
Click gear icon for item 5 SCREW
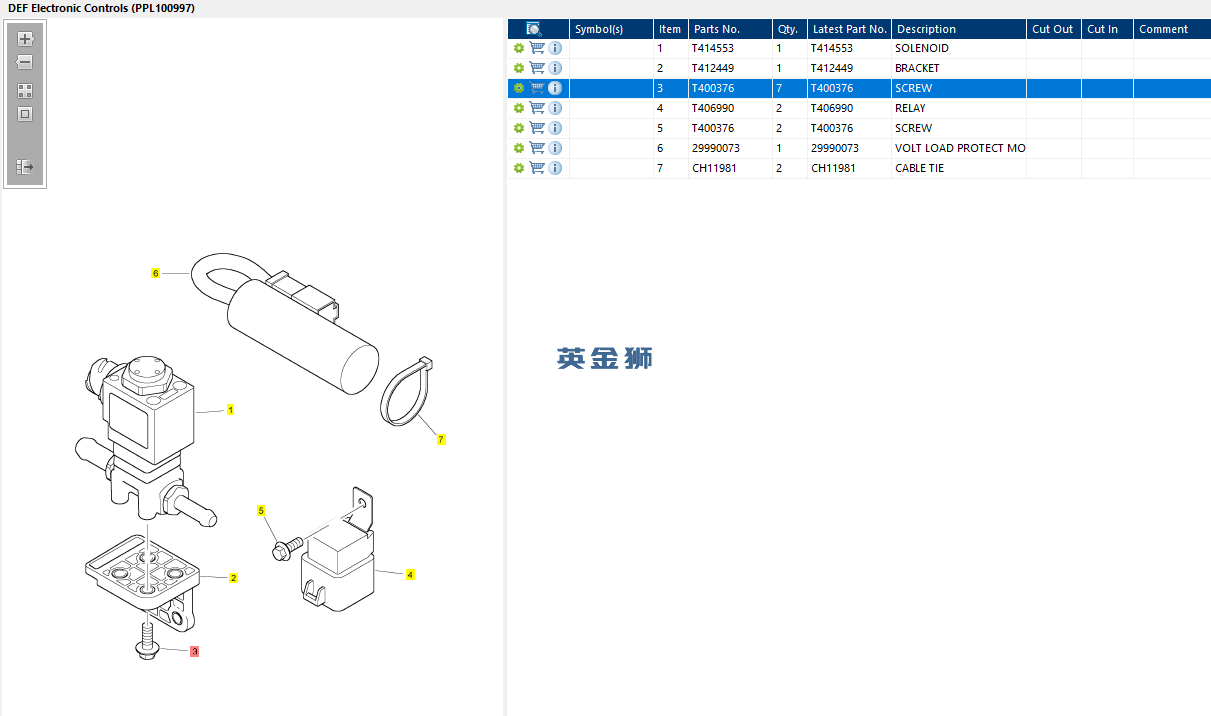point(519,128)
